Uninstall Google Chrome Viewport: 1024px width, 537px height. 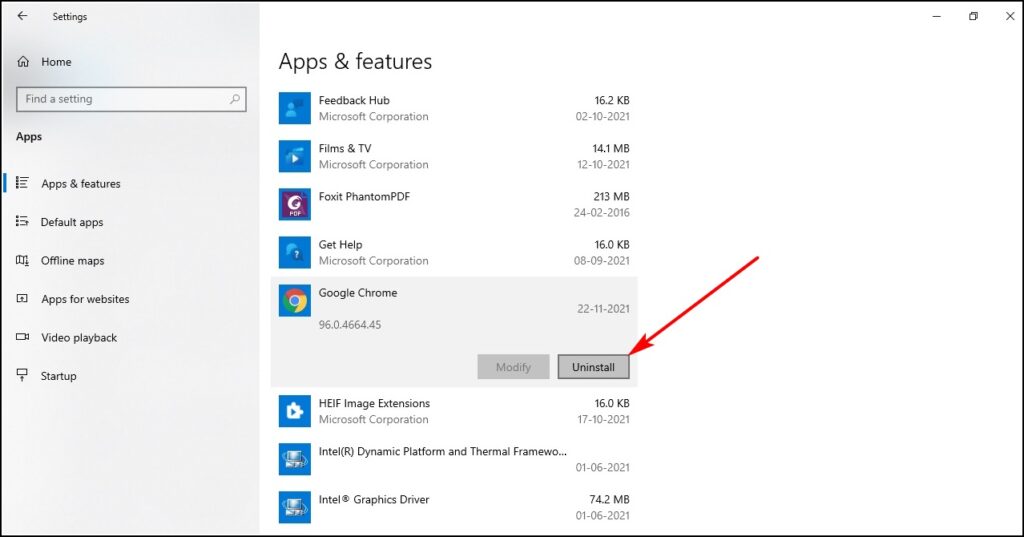coord(594,367)
